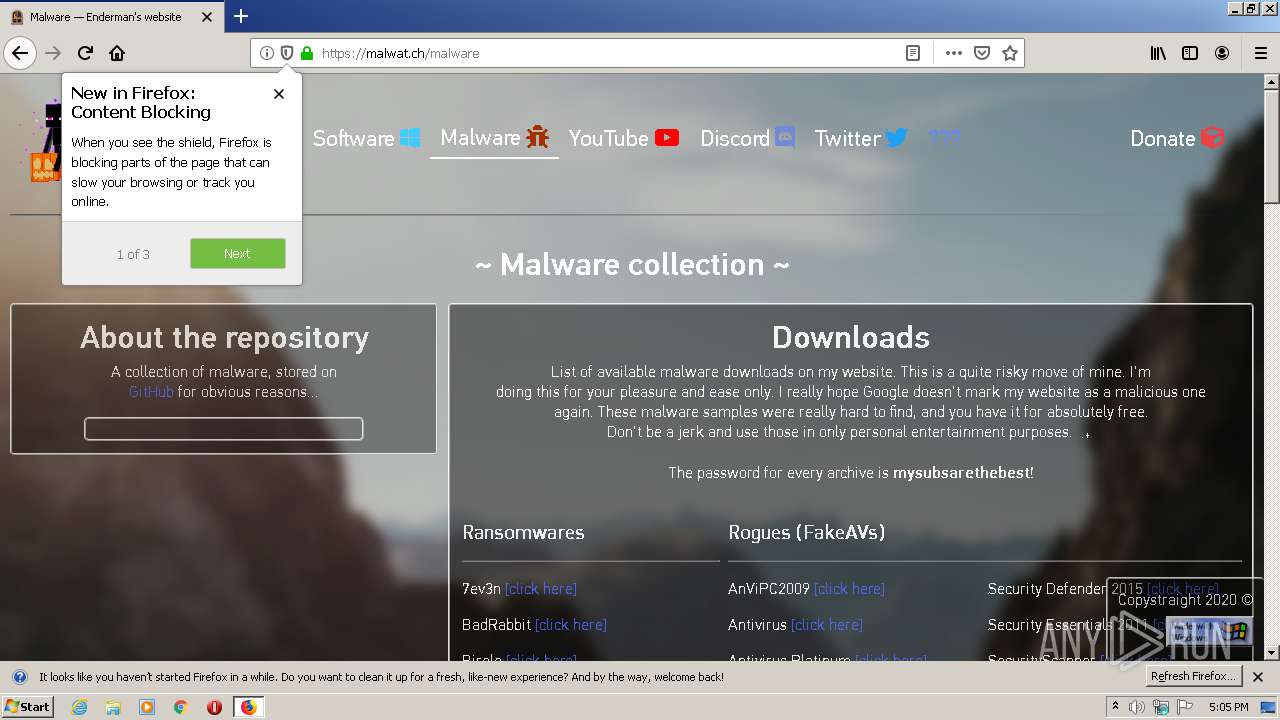Screen dimensions: 1280x720
Task: Bookmark this page with the star
Action: coord(1010,53)
